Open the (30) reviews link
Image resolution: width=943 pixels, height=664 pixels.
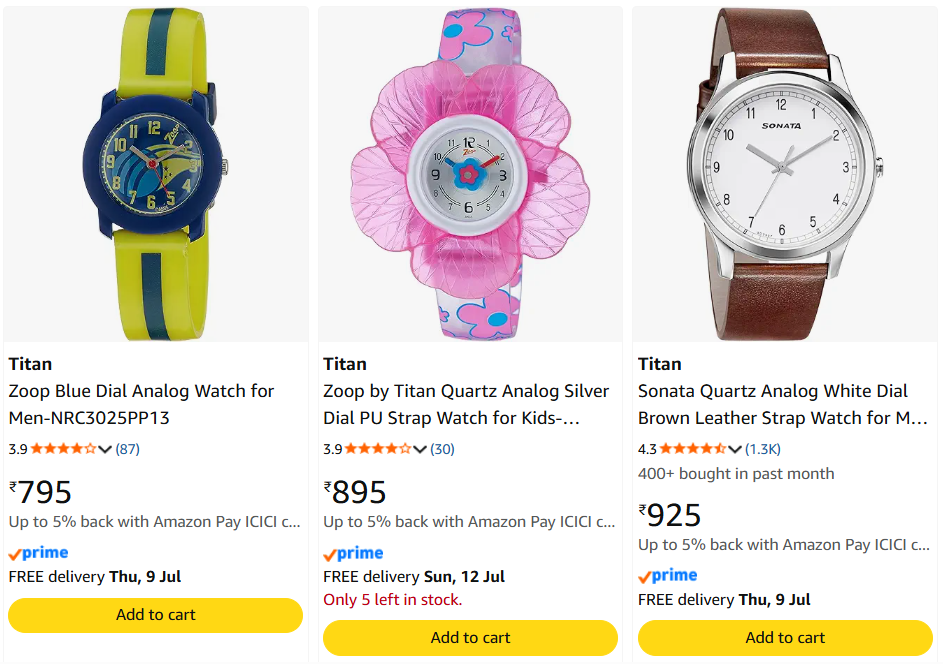tap(442, 449)
